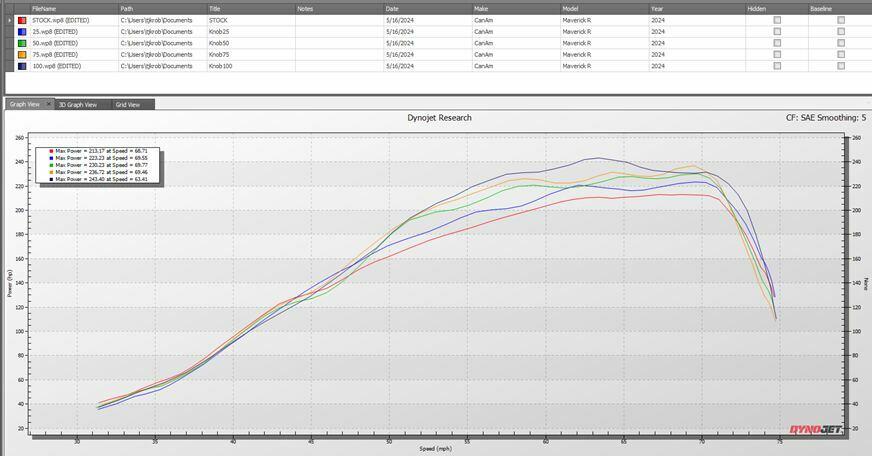
Task: Set the STOCK run as Baseline
Action: 841,20
